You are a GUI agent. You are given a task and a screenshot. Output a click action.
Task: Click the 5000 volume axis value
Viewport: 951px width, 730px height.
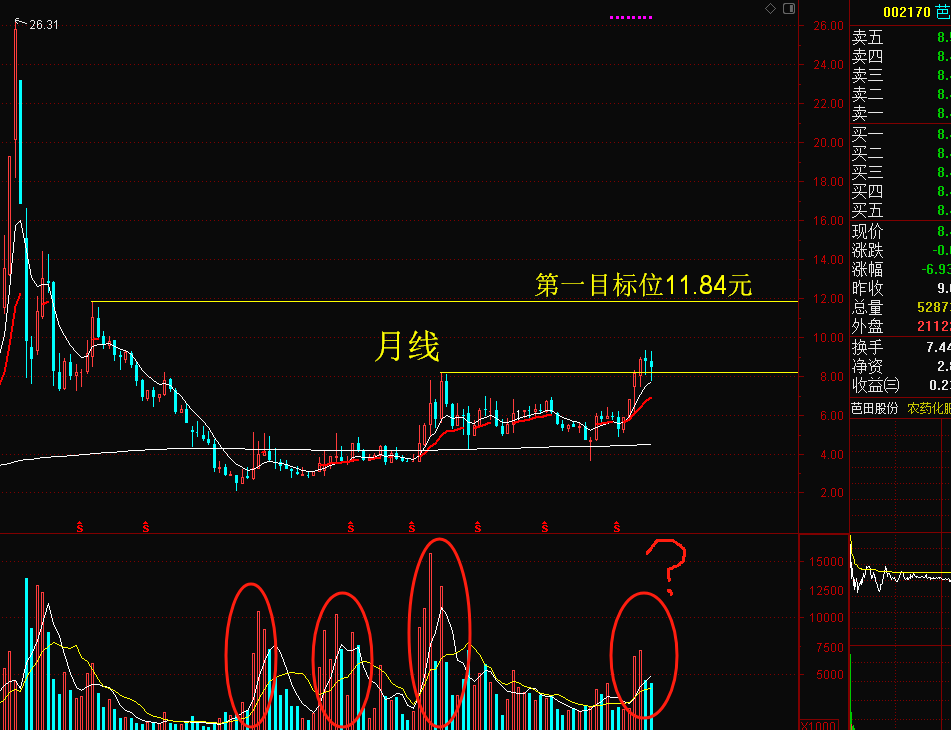tap(829, 674)
